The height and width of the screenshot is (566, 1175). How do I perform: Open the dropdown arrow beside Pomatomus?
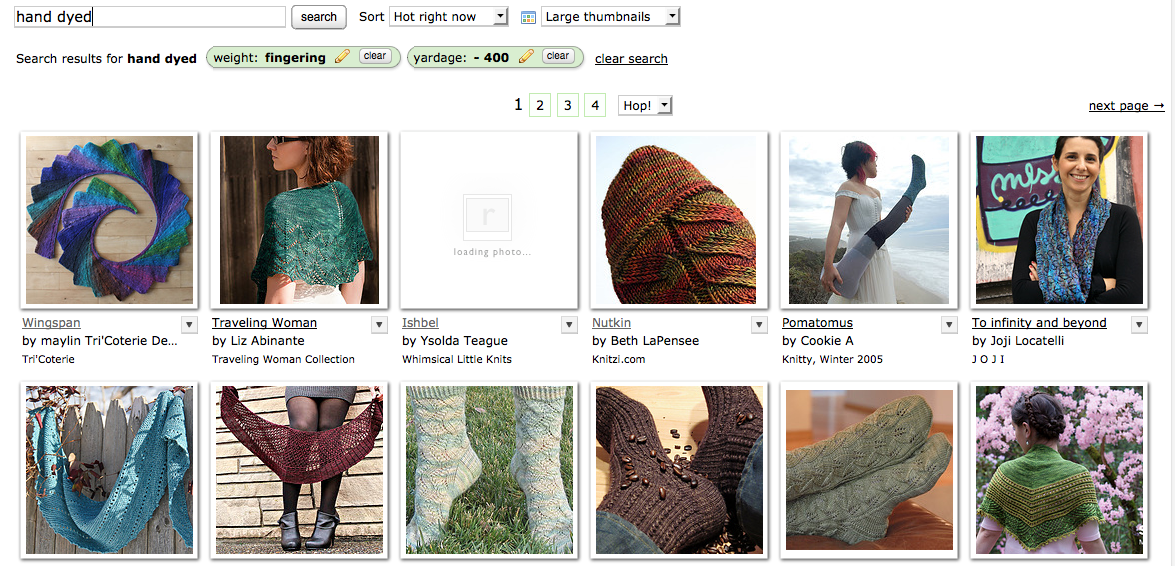[x=949, y=324]
